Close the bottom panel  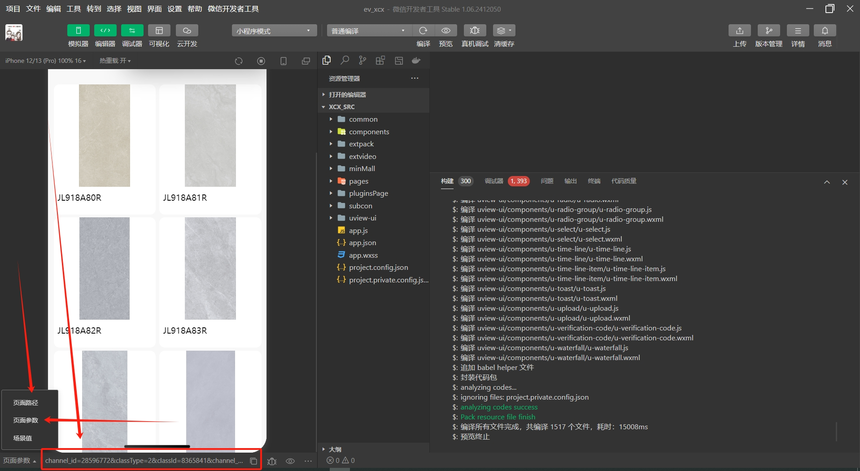tap(845, 182)
